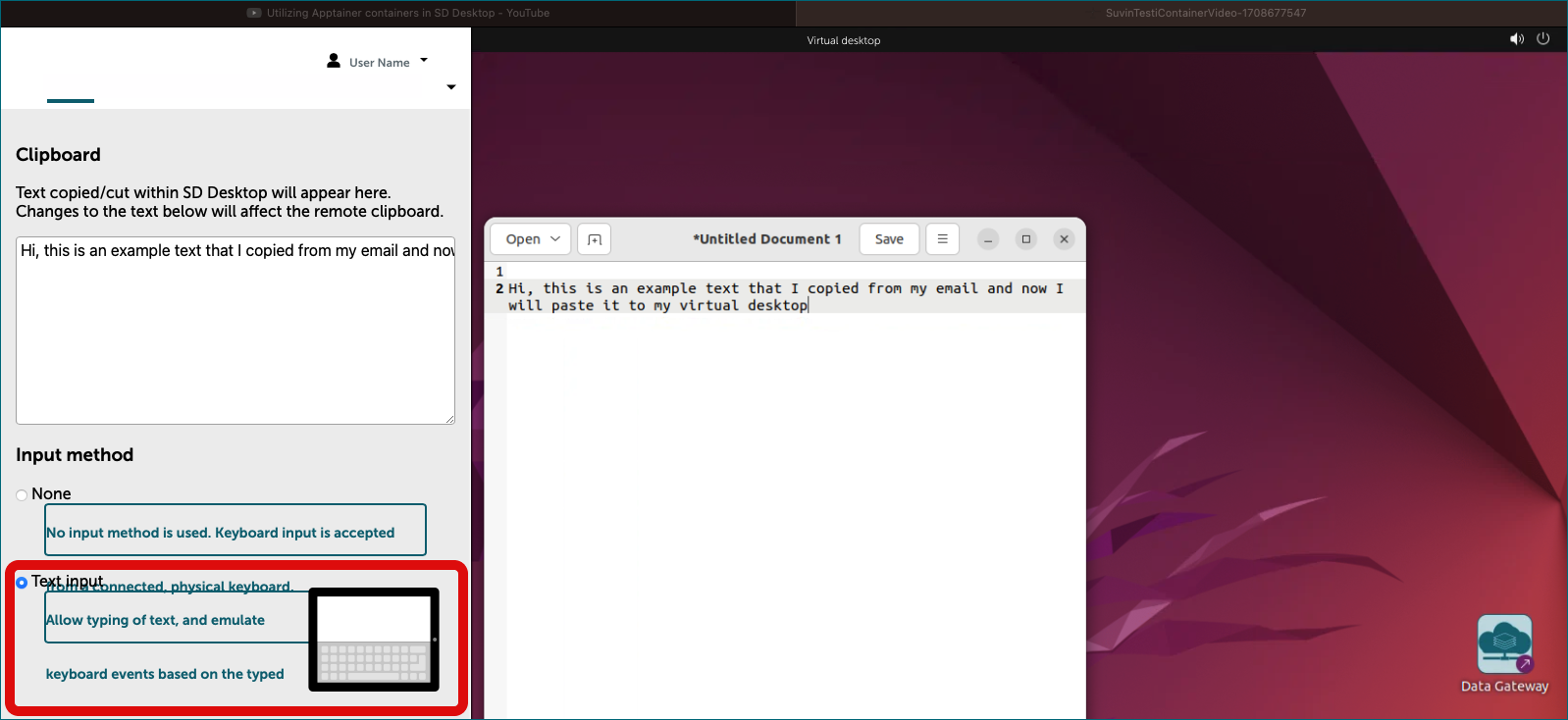Create a new document tab in editor

[595, 239]
